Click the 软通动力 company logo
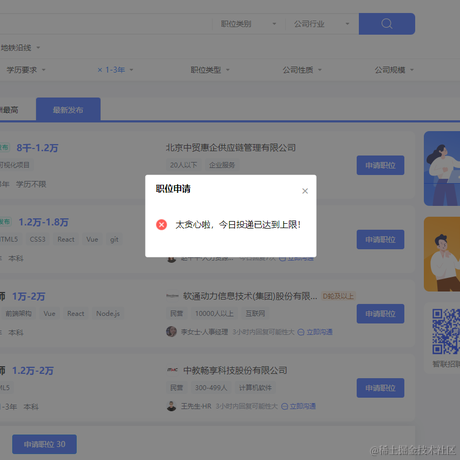Viewport: 460px width, 460px height. (x=172, y=296)
